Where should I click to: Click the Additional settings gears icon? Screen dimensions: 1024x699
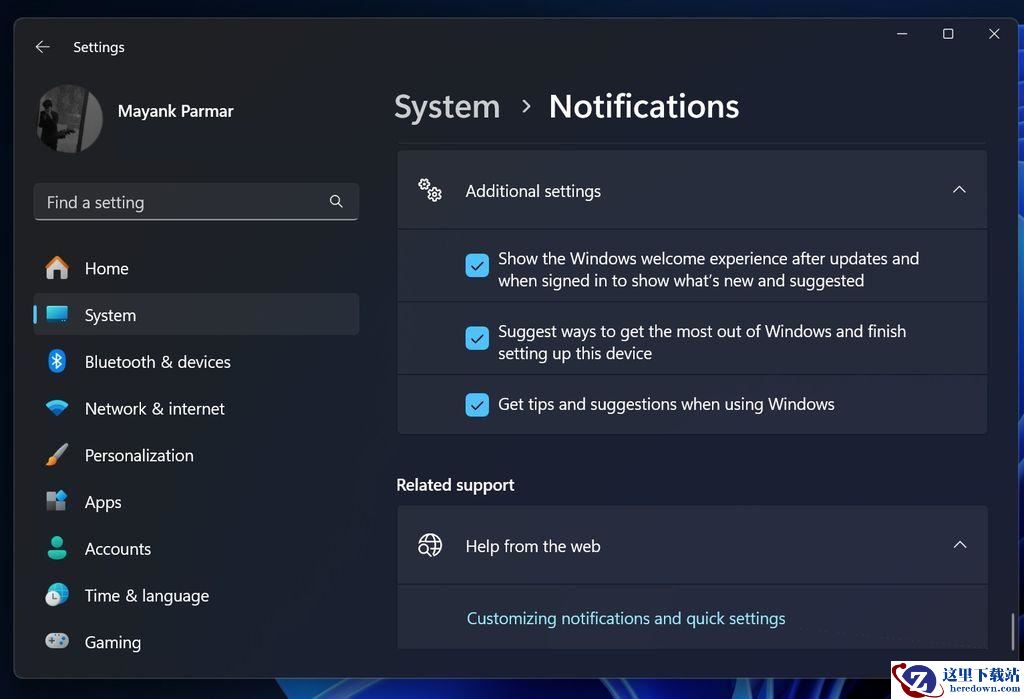point(430,190)
